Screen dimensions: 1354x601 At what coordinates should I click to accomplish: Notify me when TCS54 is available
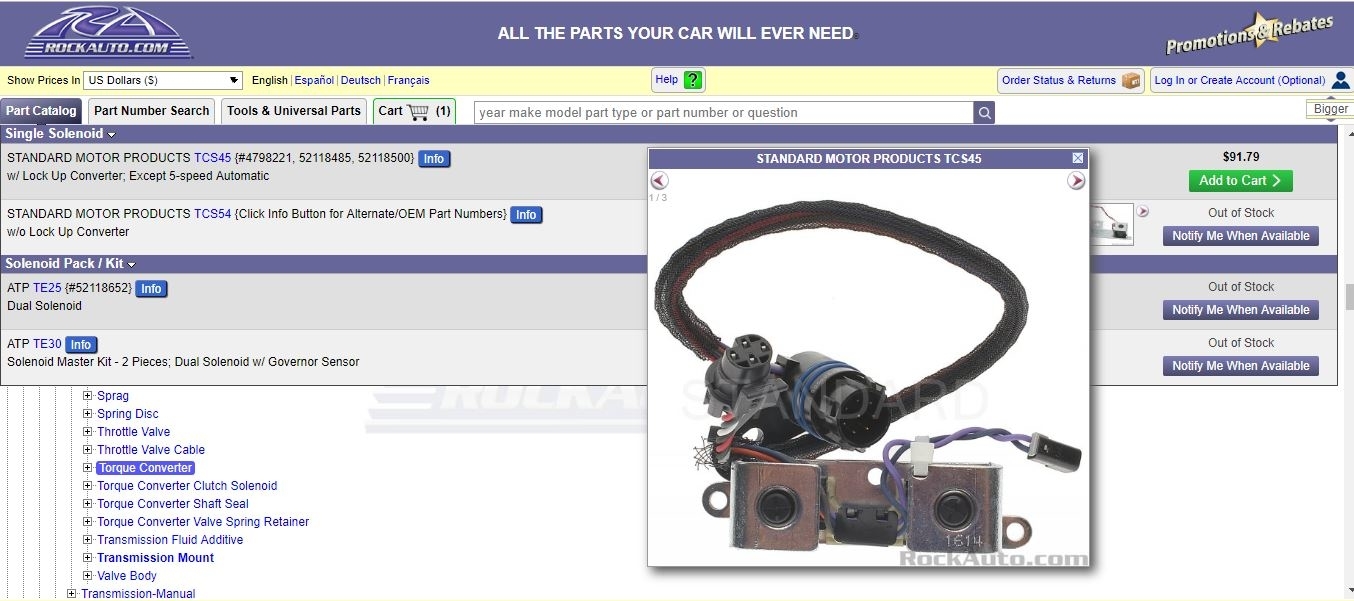1240,236
